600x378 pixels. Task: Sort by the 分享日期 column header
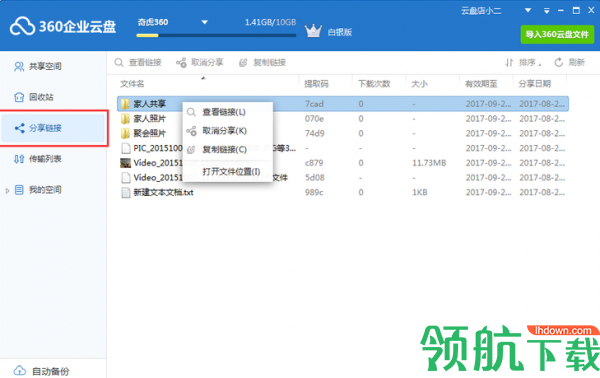click(535, 84)
